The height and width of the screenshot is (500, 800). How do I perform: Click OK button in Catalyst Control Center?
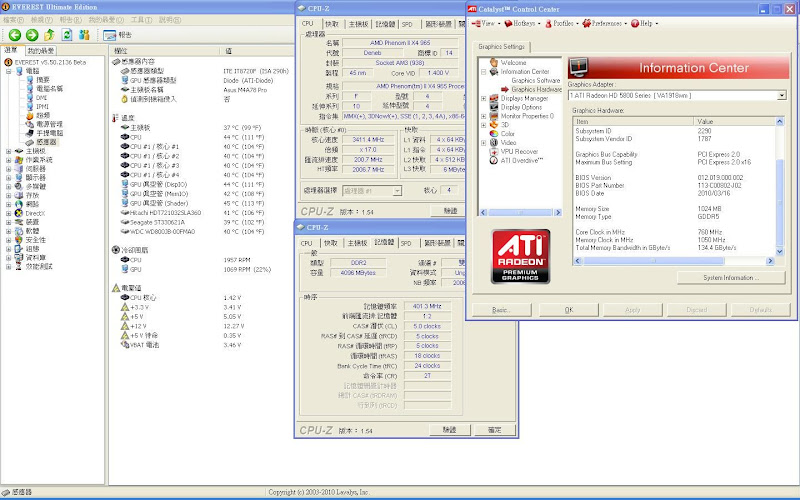click(568, 310)
